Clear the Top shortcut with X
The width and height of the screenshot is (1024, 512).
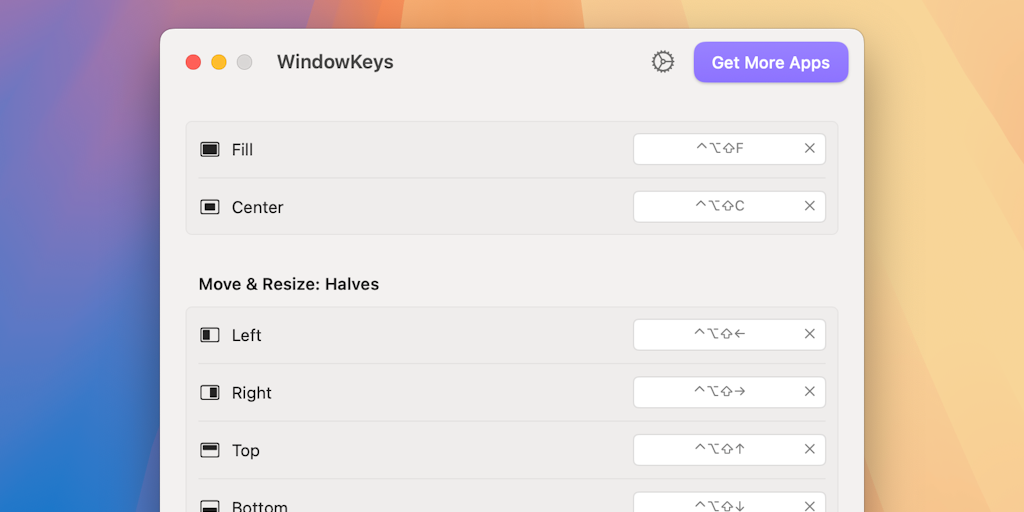coord(810,449)
